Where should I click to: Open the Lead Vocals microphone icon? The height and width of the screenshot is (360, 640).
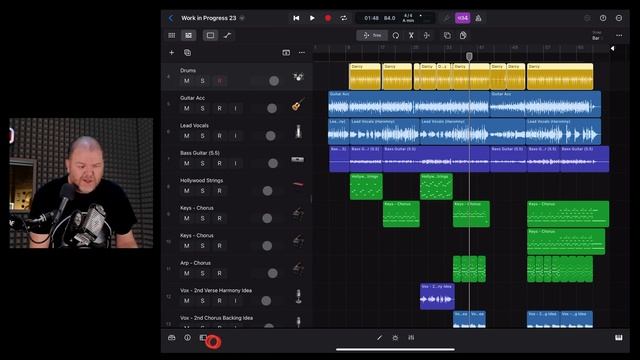298,132
